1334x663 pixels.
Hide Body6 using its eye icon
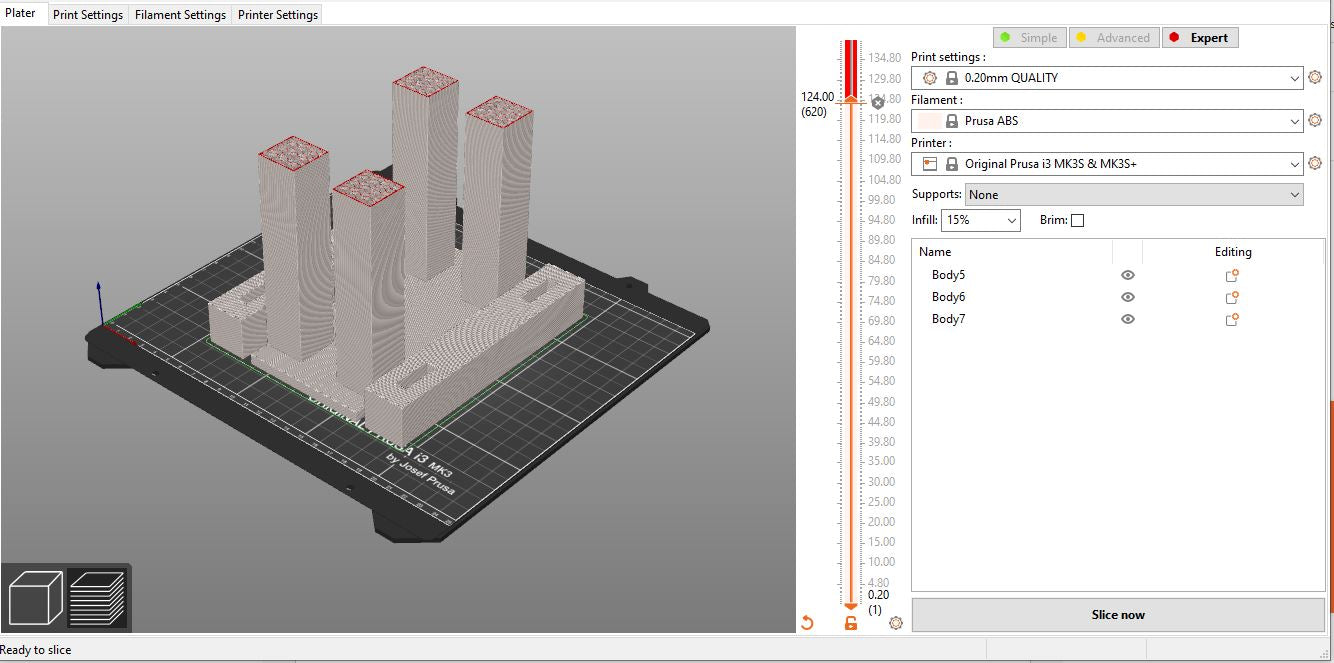click(1128, 297)
